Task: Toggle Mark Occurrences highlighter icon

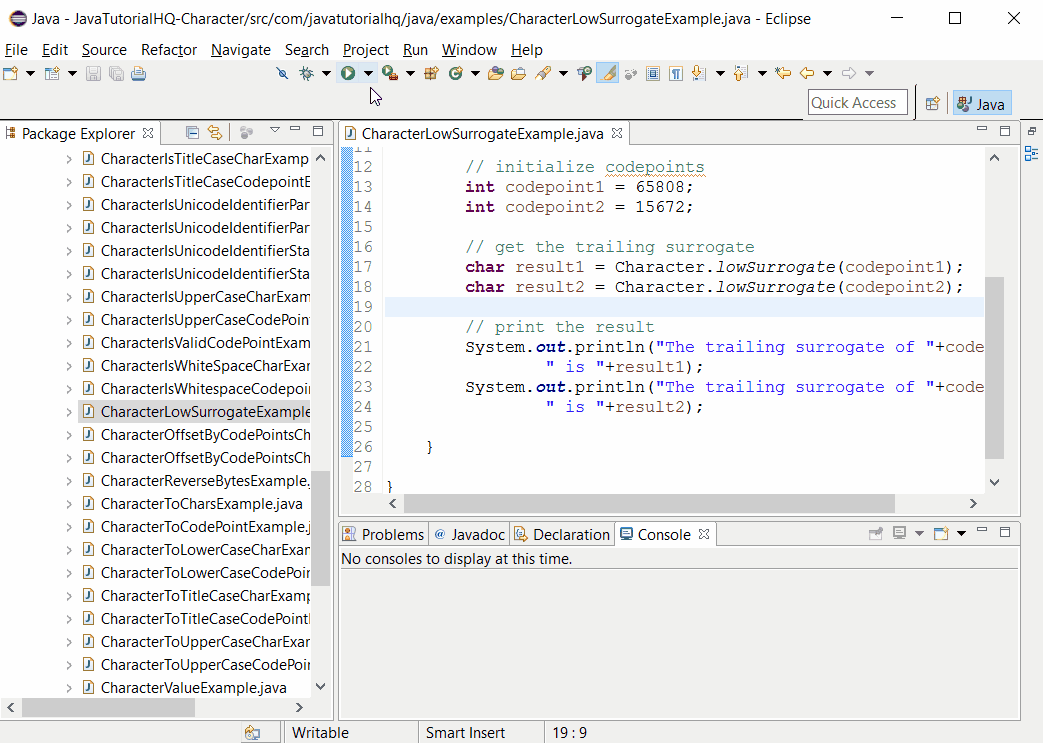Action: pos(607,73)
